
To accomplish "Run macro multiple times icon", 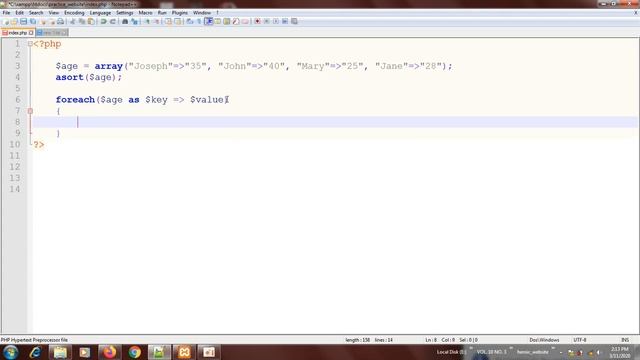I will 285,21.
